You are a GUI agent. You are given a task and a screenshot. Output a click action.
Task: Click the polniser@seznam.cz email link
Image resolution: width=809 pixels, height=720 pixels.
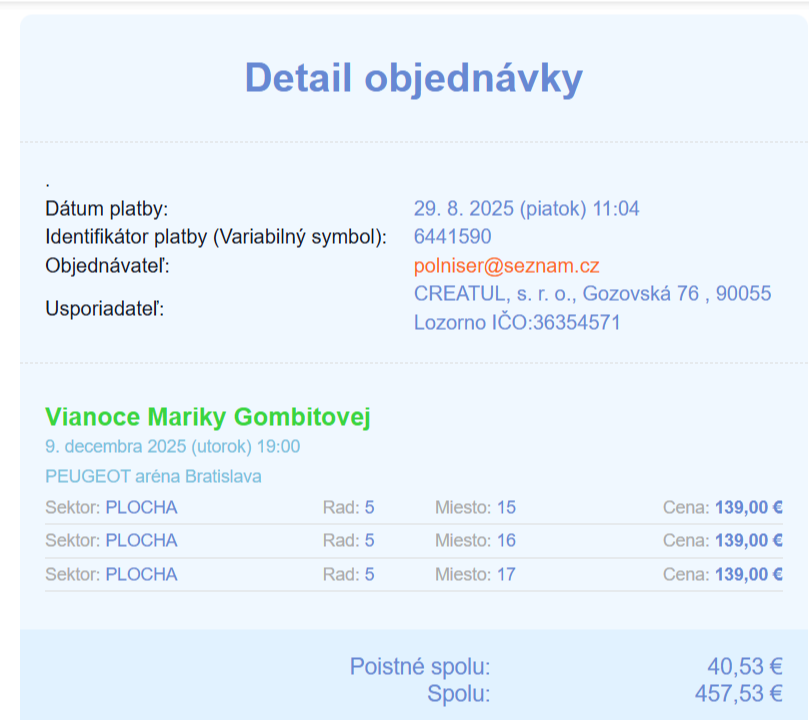coord(506,266)
